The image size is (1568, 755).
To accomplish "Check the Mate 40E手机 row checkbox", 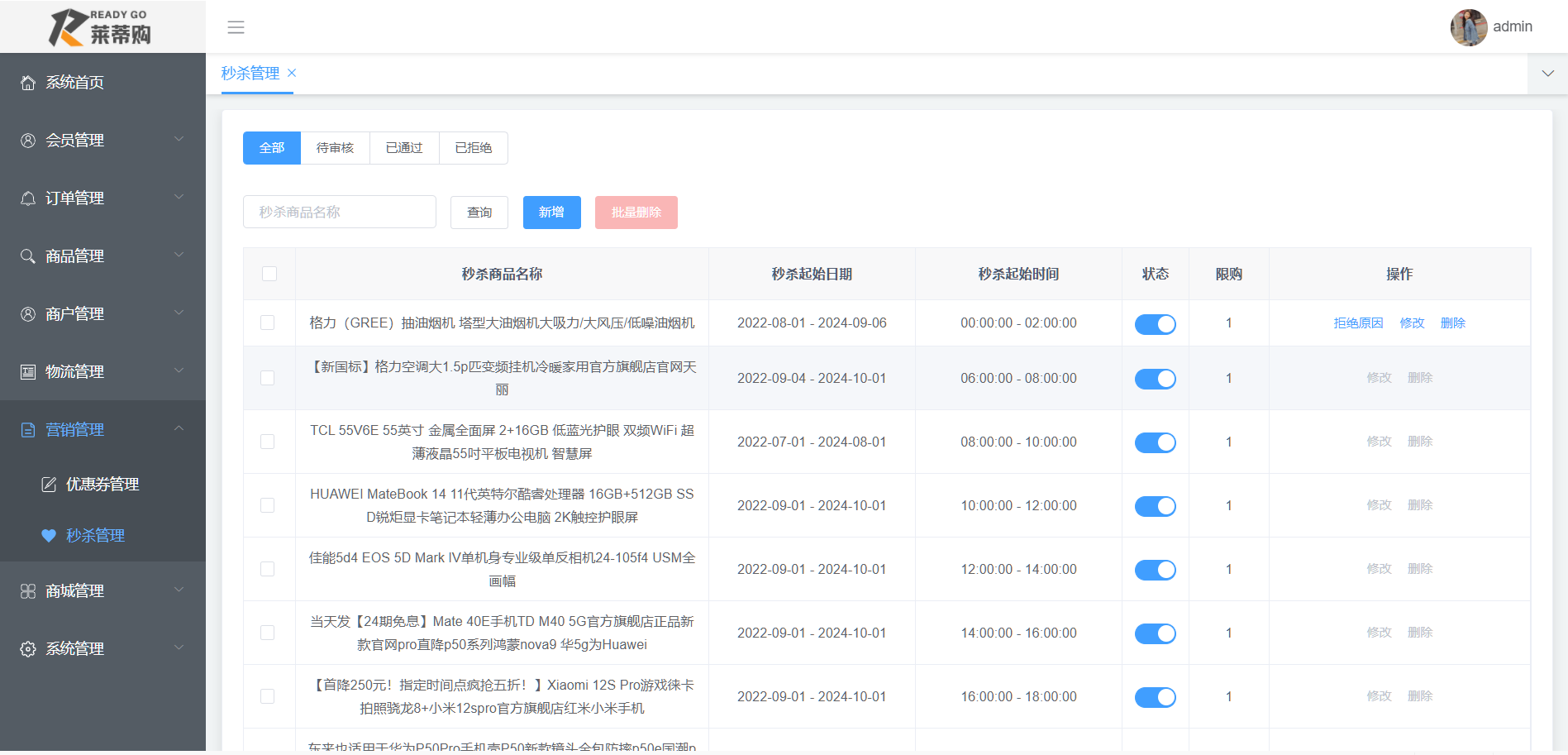I will pos(267,633).
